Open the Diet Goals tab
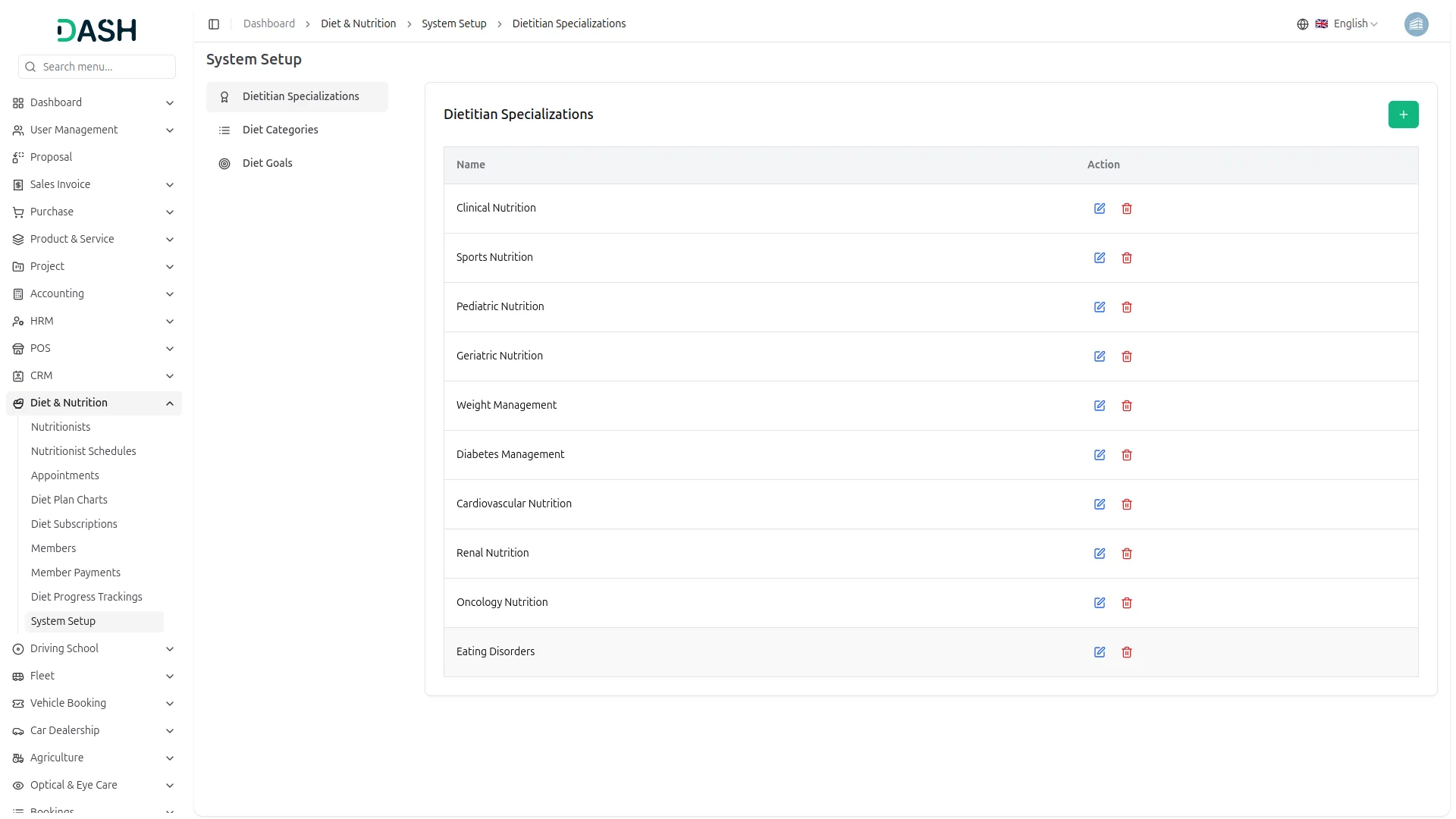 (267, 163)
